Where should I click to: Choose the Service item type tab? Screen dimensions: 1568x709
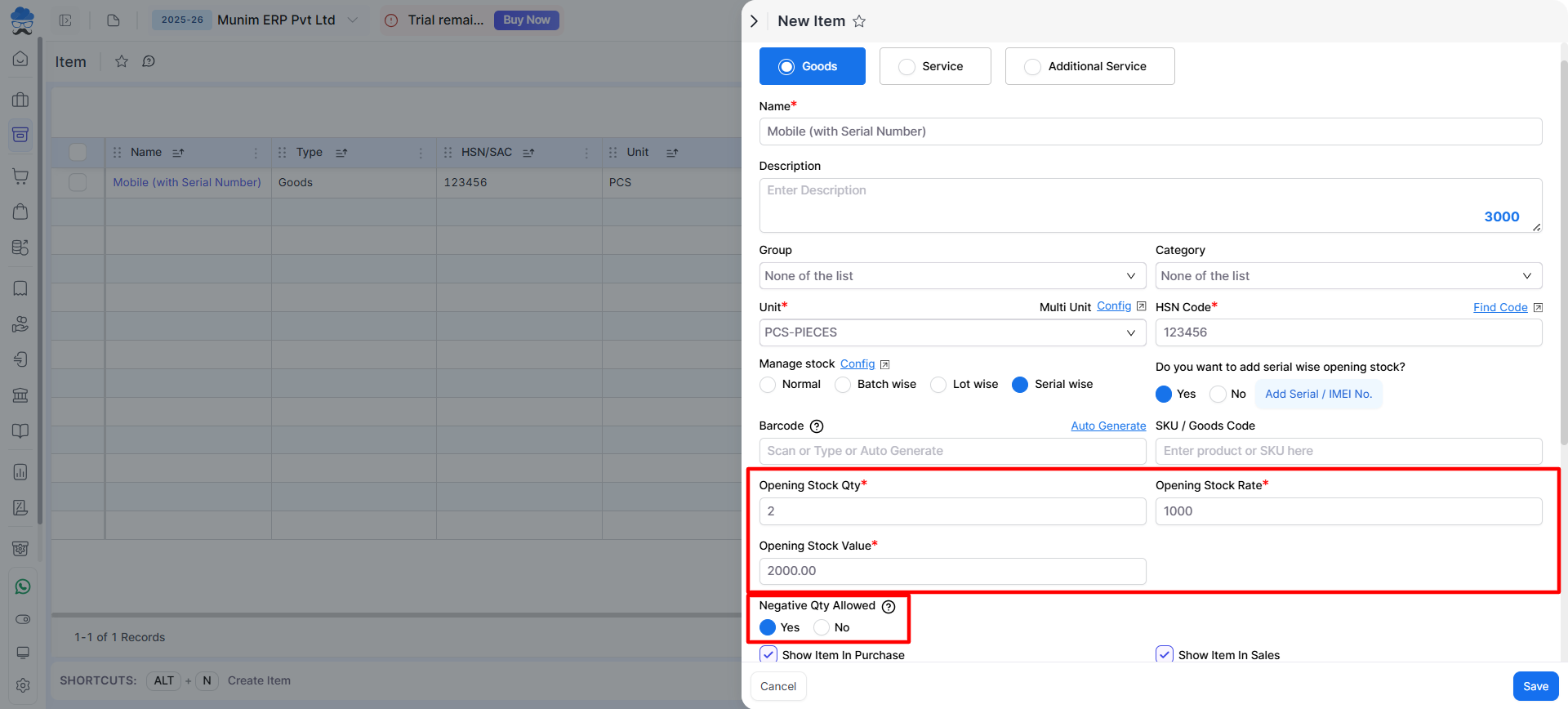point(934,66)
